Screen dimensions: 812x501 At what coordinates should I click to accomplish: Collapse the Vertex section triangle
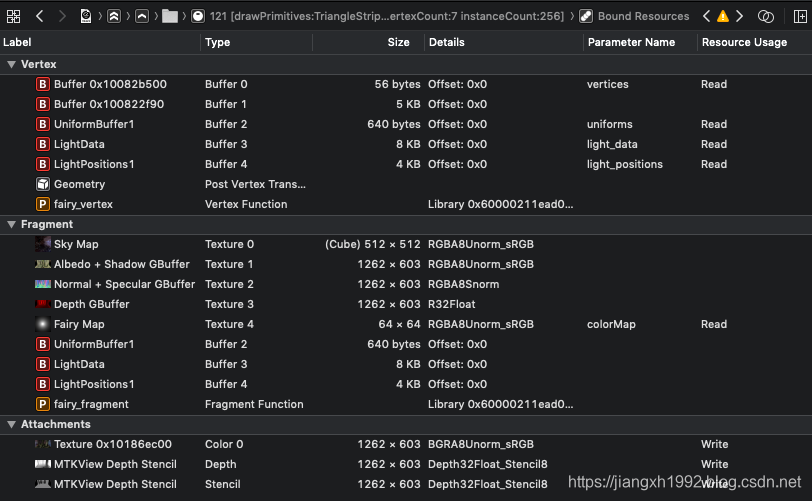[11, 64]
